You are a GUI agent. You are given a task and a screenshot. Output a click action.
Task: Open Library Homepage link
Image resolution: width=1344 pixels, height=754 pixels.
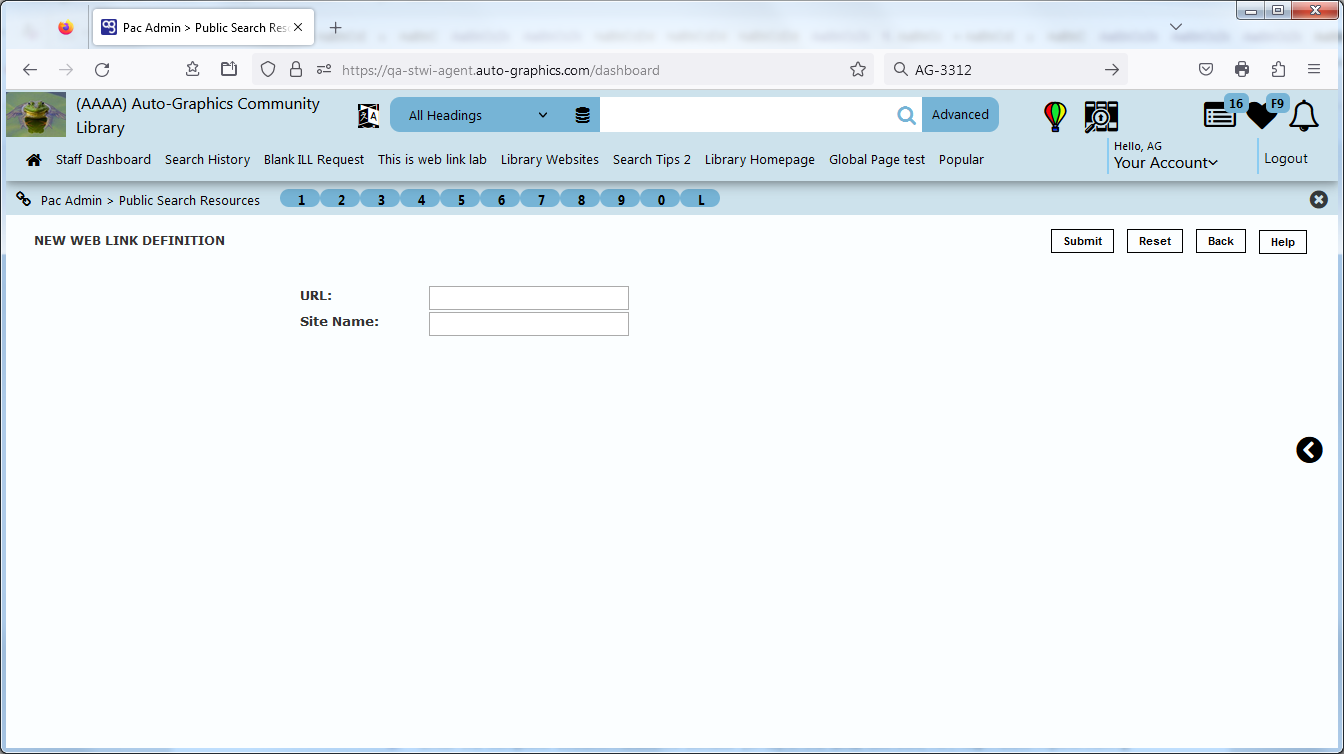coord(760,160)
